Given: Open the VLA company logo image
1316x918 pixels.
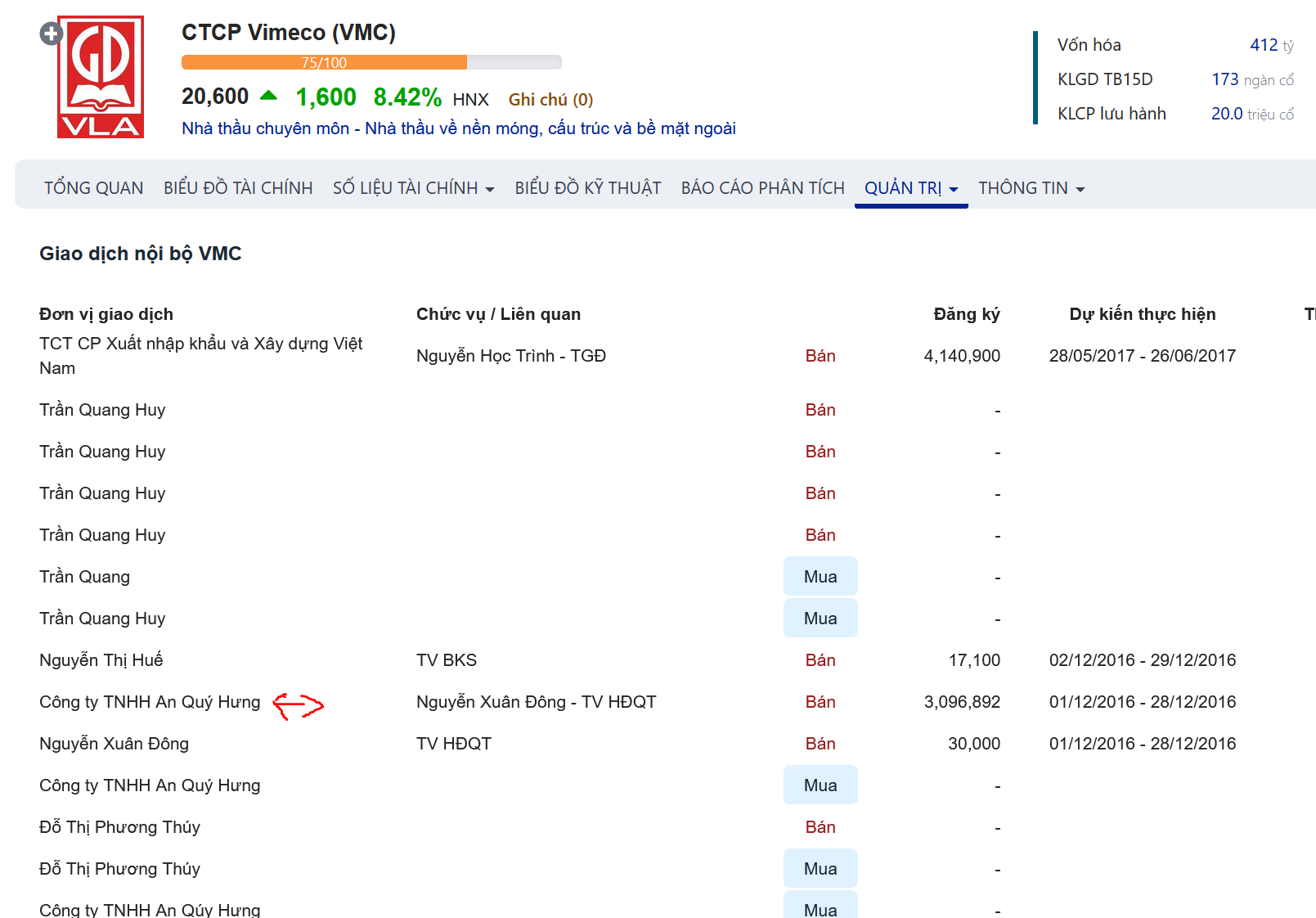Looking at the screenshot, I should click(101, 77).
